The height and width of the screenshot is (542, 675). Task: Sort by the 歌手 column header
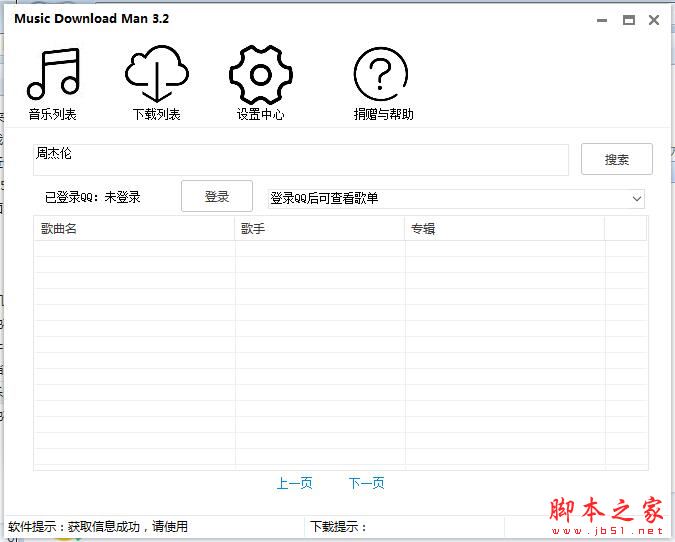[319, 229]
